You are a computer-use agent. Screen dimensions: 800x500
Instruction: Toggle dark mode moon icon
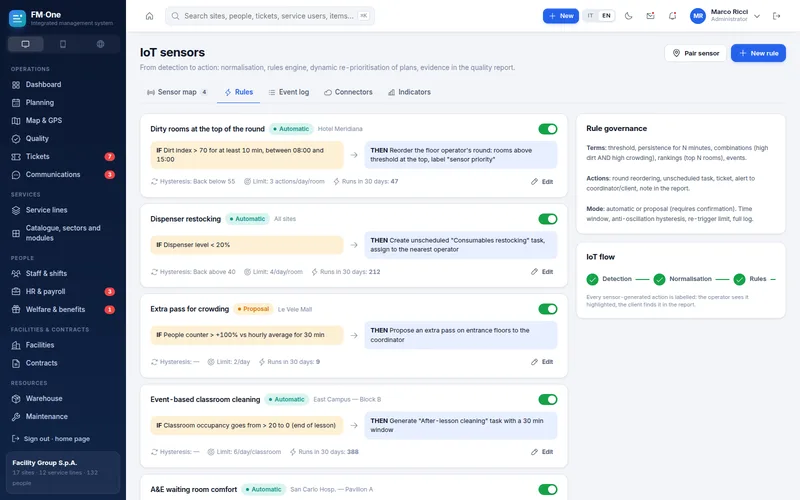click(x=629, y=16)
